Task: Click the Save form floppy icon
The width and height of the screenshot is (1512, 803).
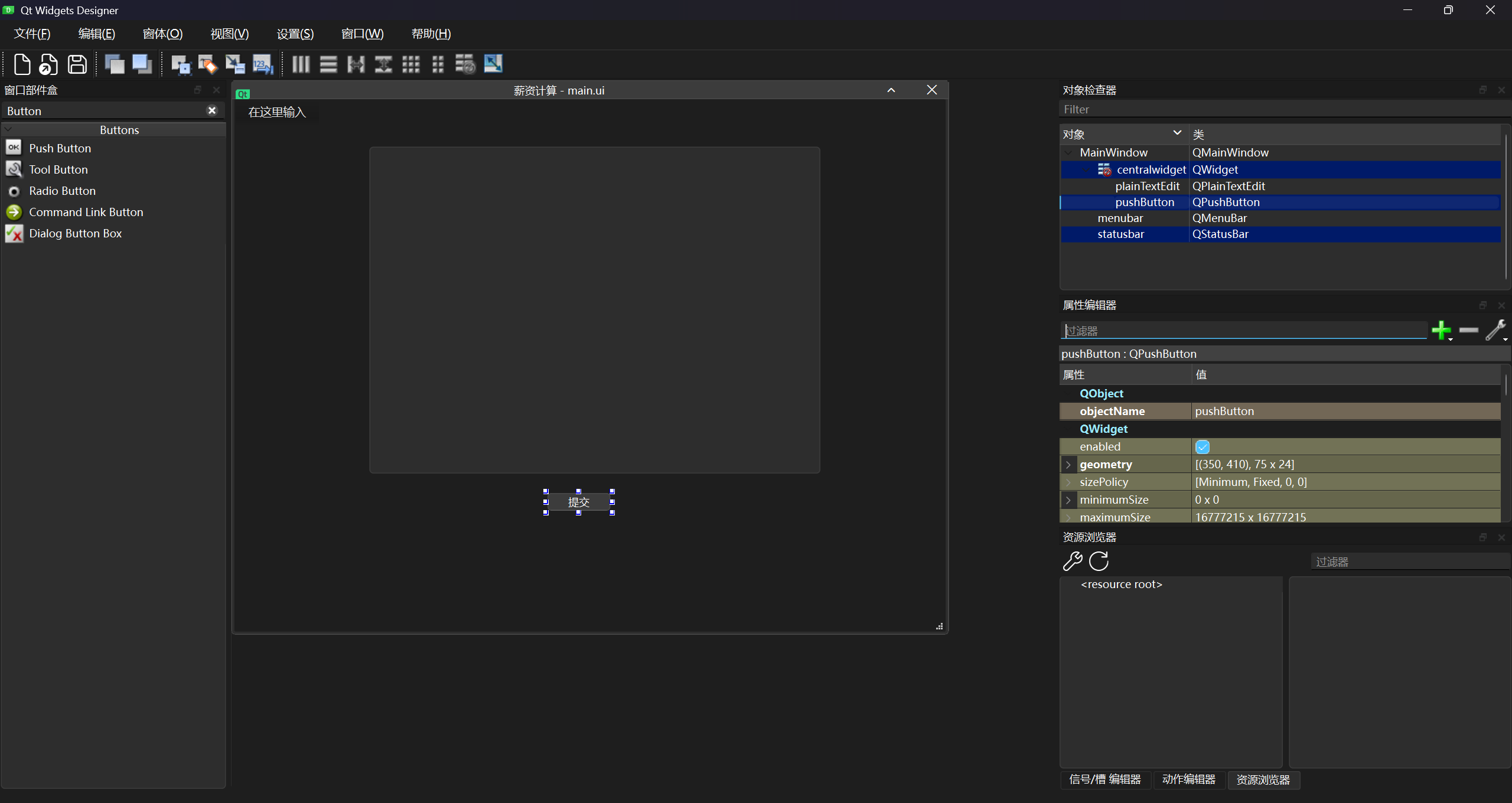Action: pos(77,64)
